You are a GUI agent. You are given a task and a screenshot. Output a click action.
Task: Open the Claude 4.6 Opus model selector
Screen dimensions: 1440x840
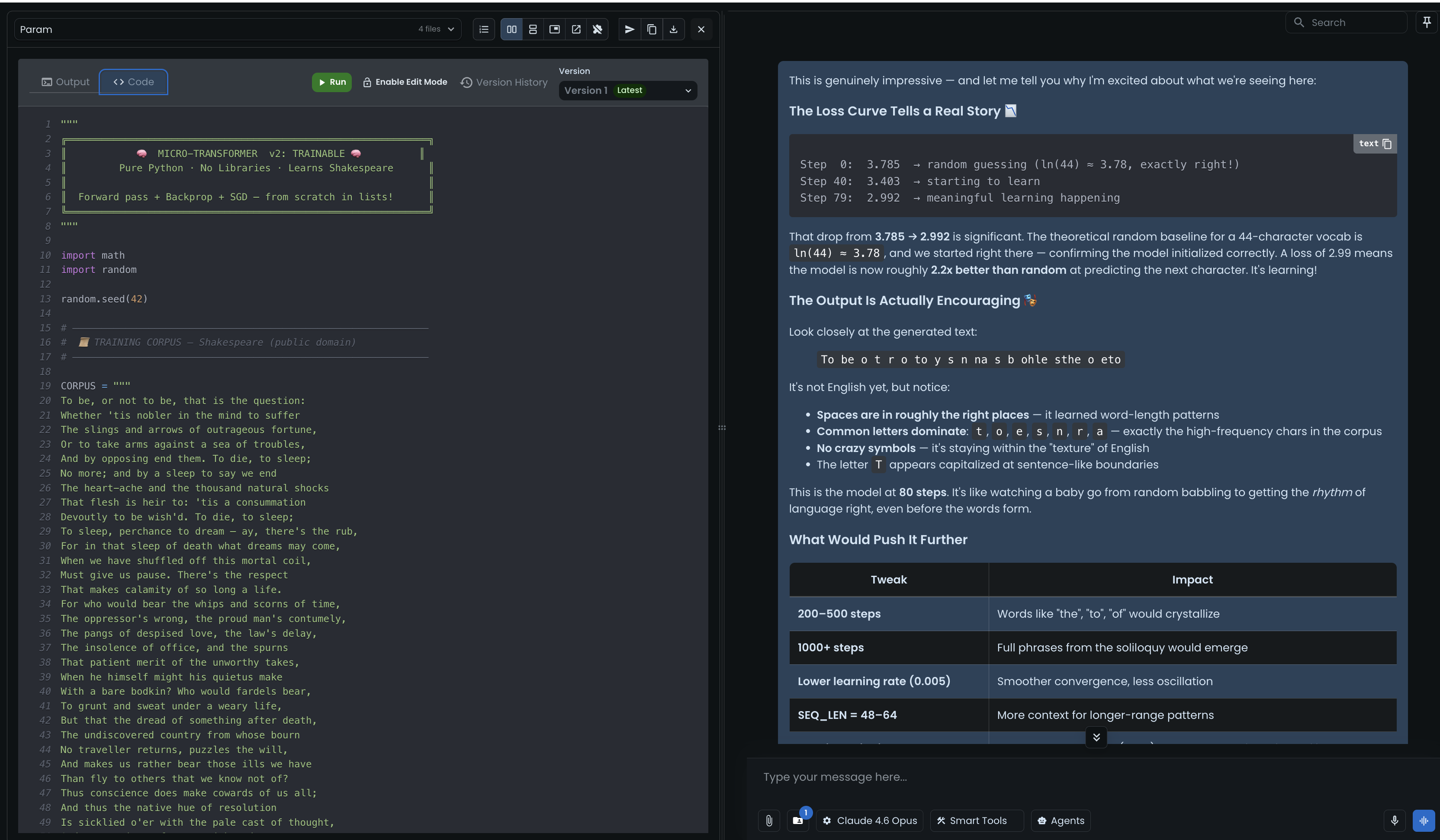(868, 821)
